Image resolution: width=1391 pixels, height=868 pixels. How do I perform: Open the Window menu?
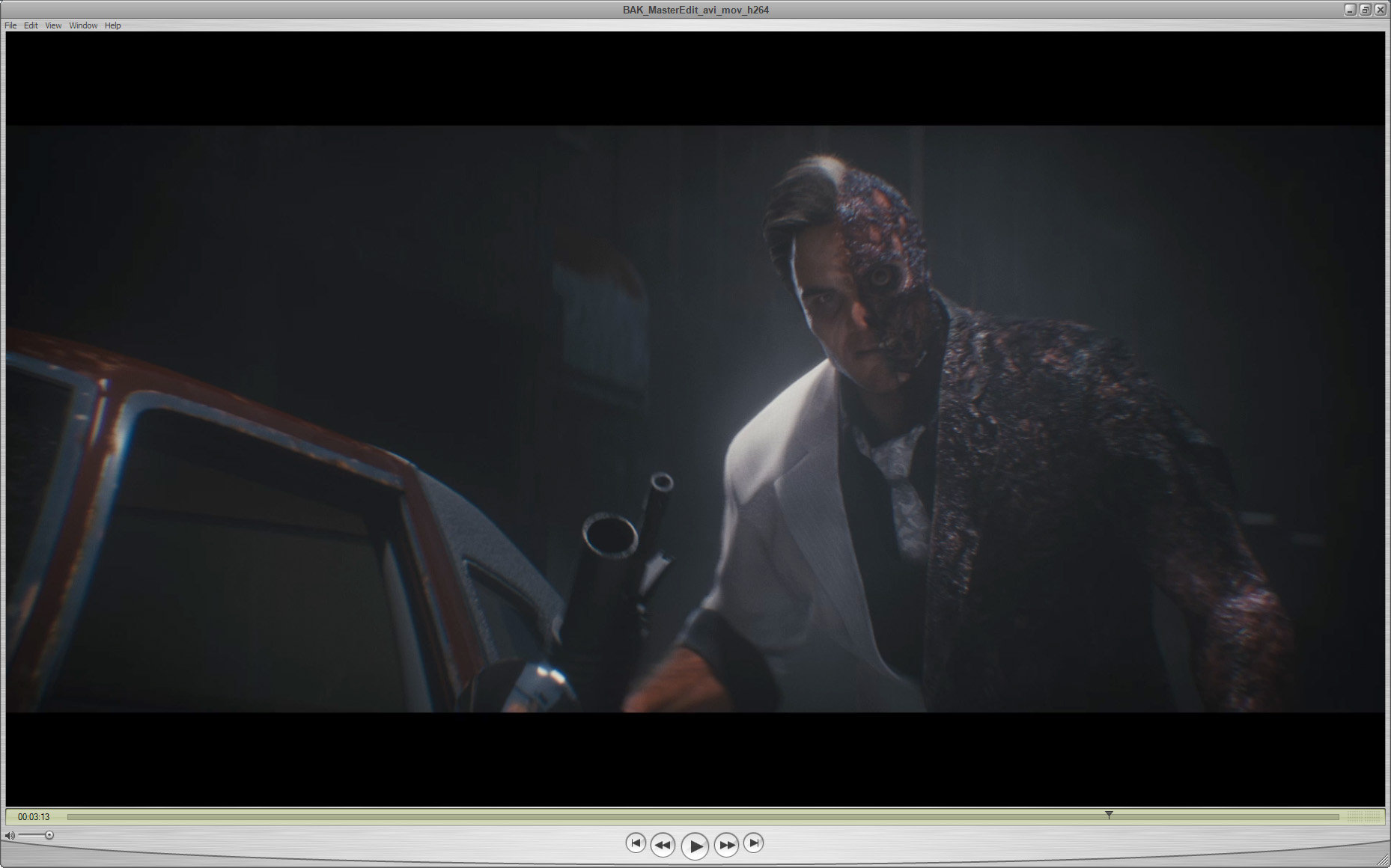coord(83,25)
